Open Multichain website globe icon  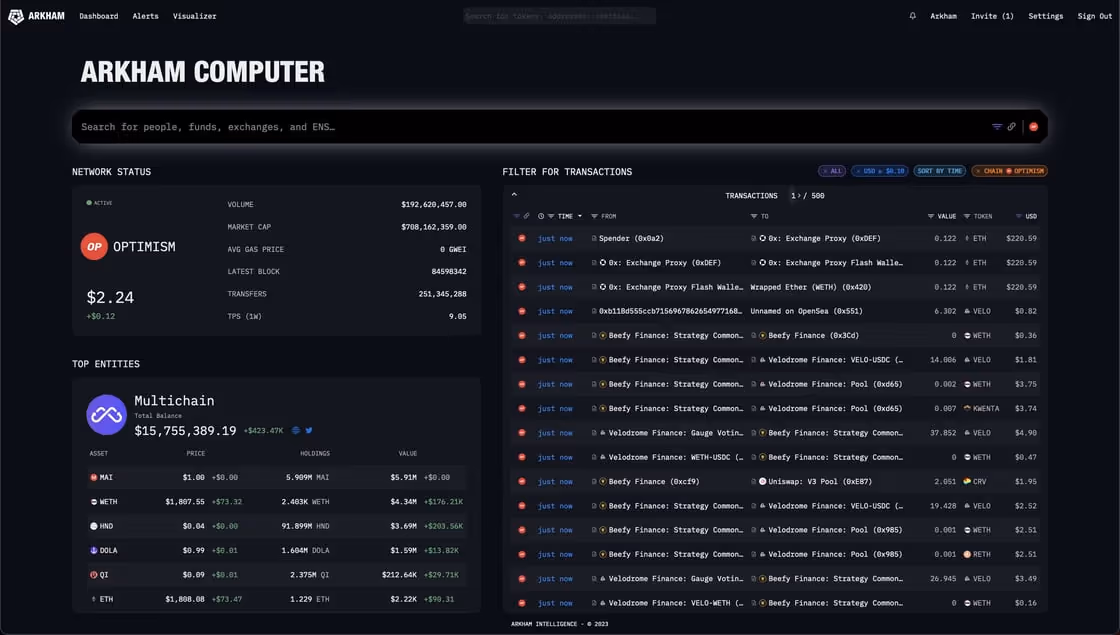click(296, 430)
